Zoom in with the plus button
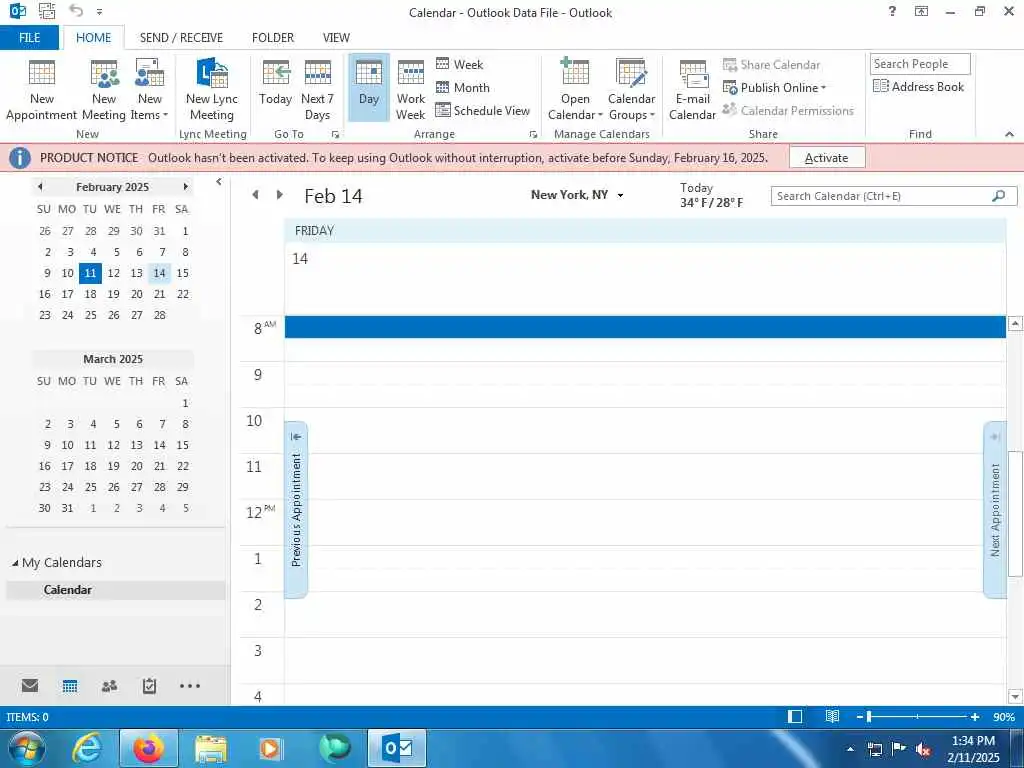The width and height of the screenshot is (1024, 768). click(974, 717)
